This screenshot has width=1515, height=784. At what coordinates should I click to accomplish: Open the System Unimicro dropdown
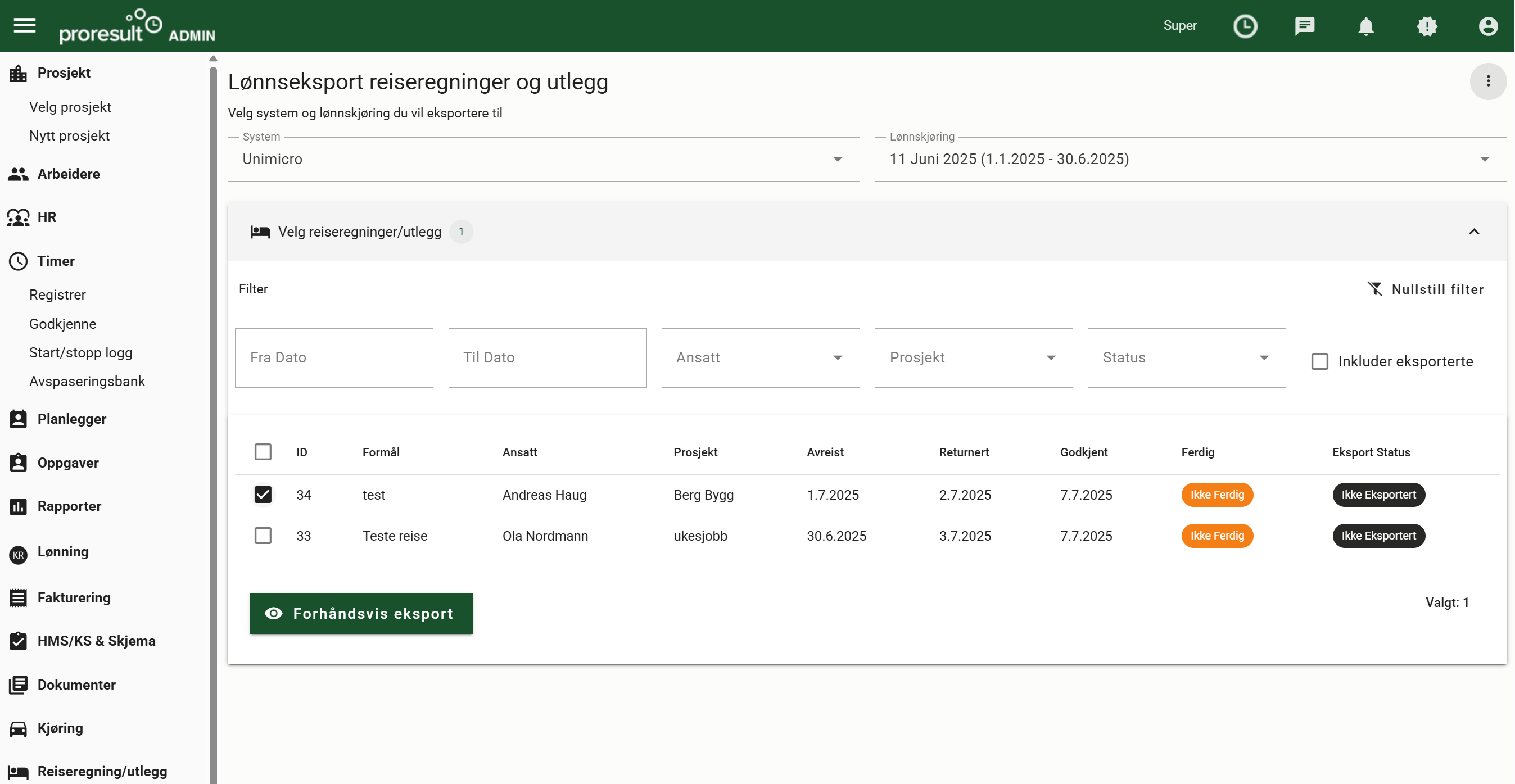coord(544,160)
